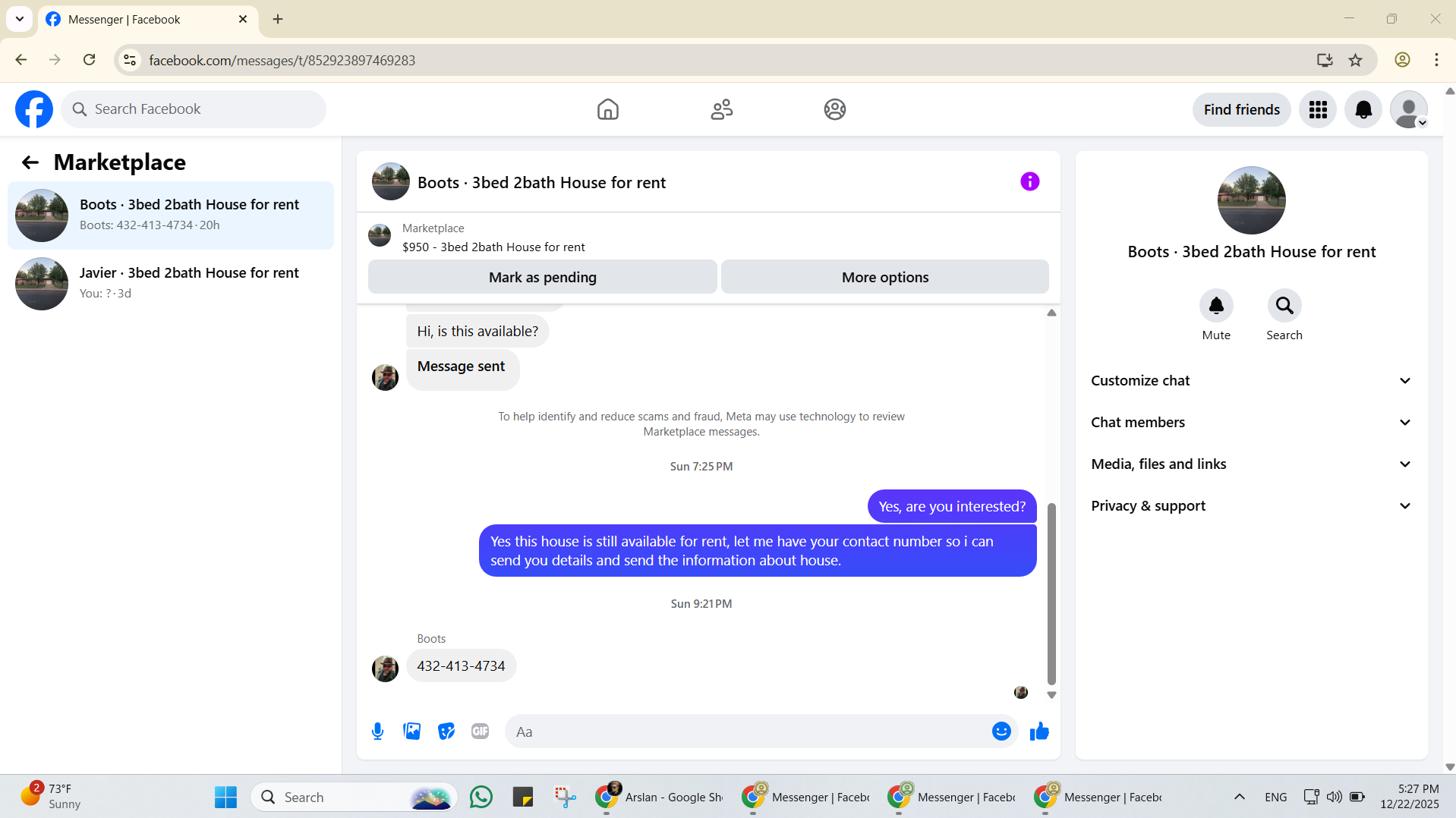
Task: Open the Facebook menu grid icon
Action: click(x=1318, y=110)
